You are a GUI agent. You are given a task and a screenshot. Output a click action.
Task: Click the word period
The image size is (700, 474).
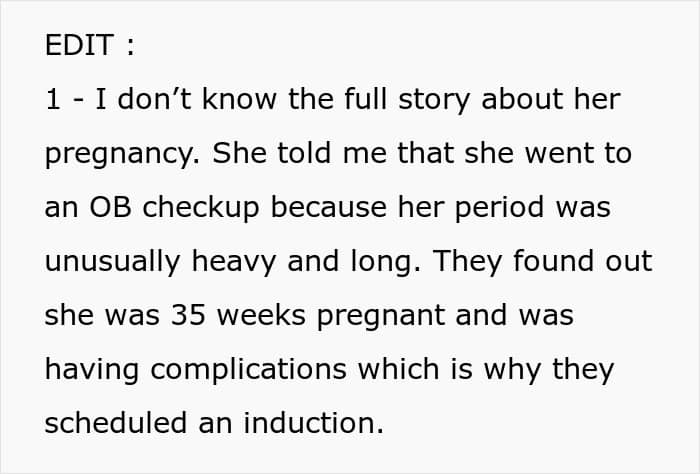(x=499, y=209)
